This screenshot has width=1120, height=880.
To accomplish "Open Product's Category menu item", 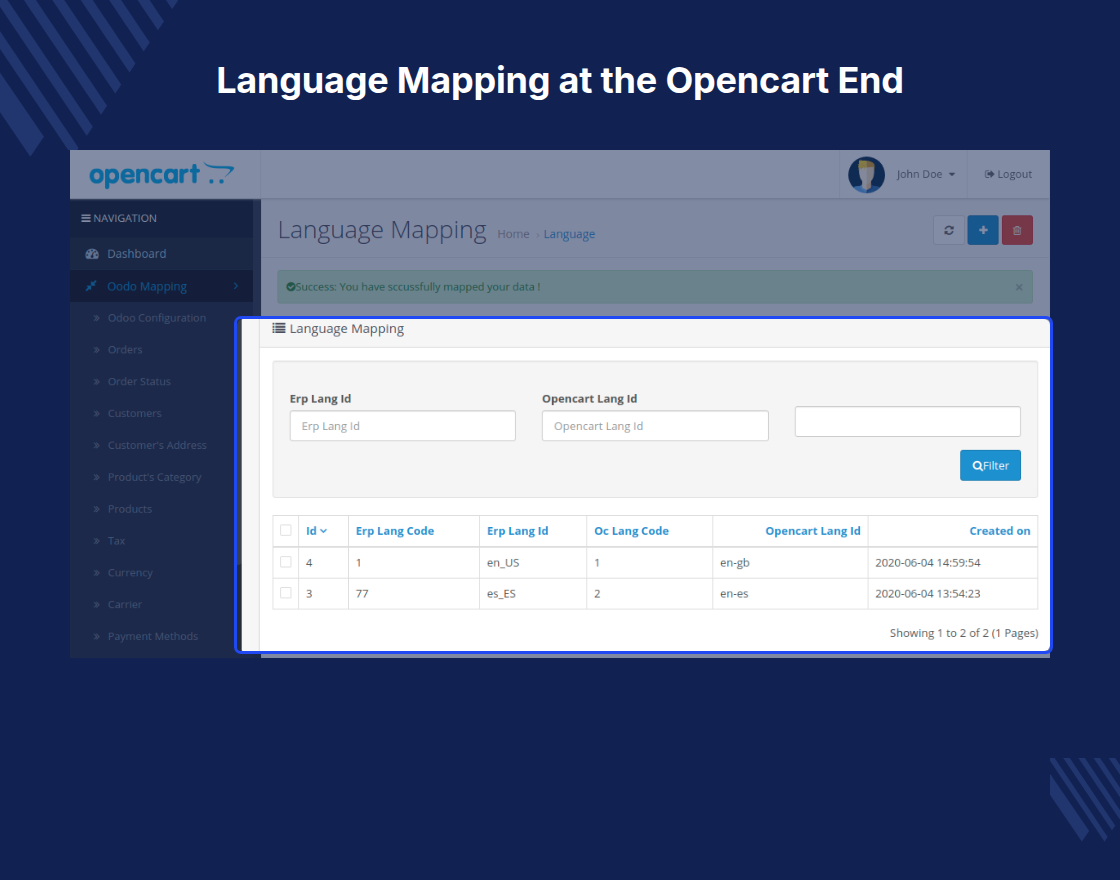I will (154, 477).
